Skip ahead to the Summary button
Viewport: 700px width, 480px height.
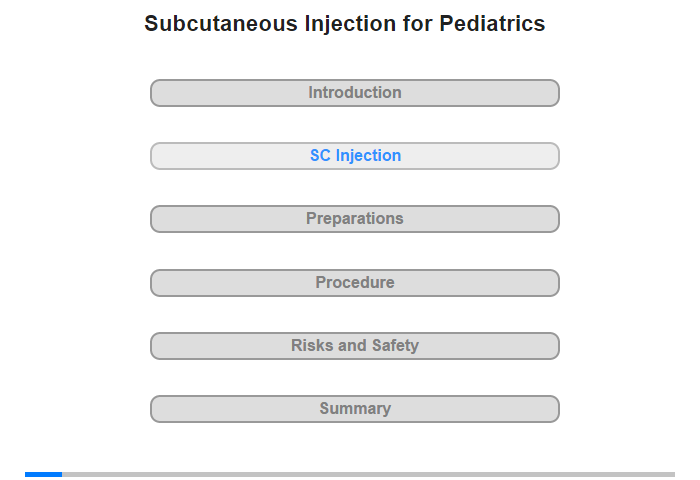354,409
